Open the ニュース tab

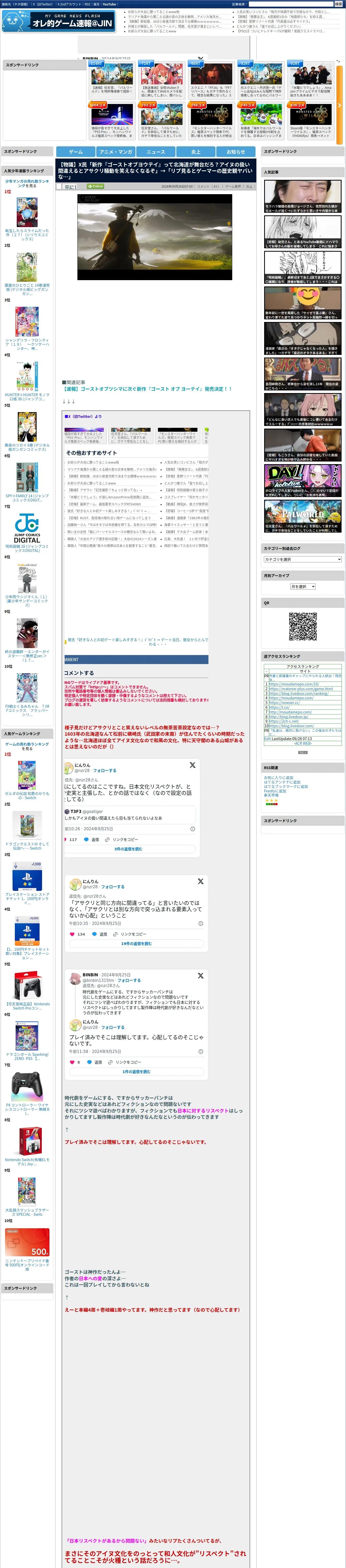155,152
